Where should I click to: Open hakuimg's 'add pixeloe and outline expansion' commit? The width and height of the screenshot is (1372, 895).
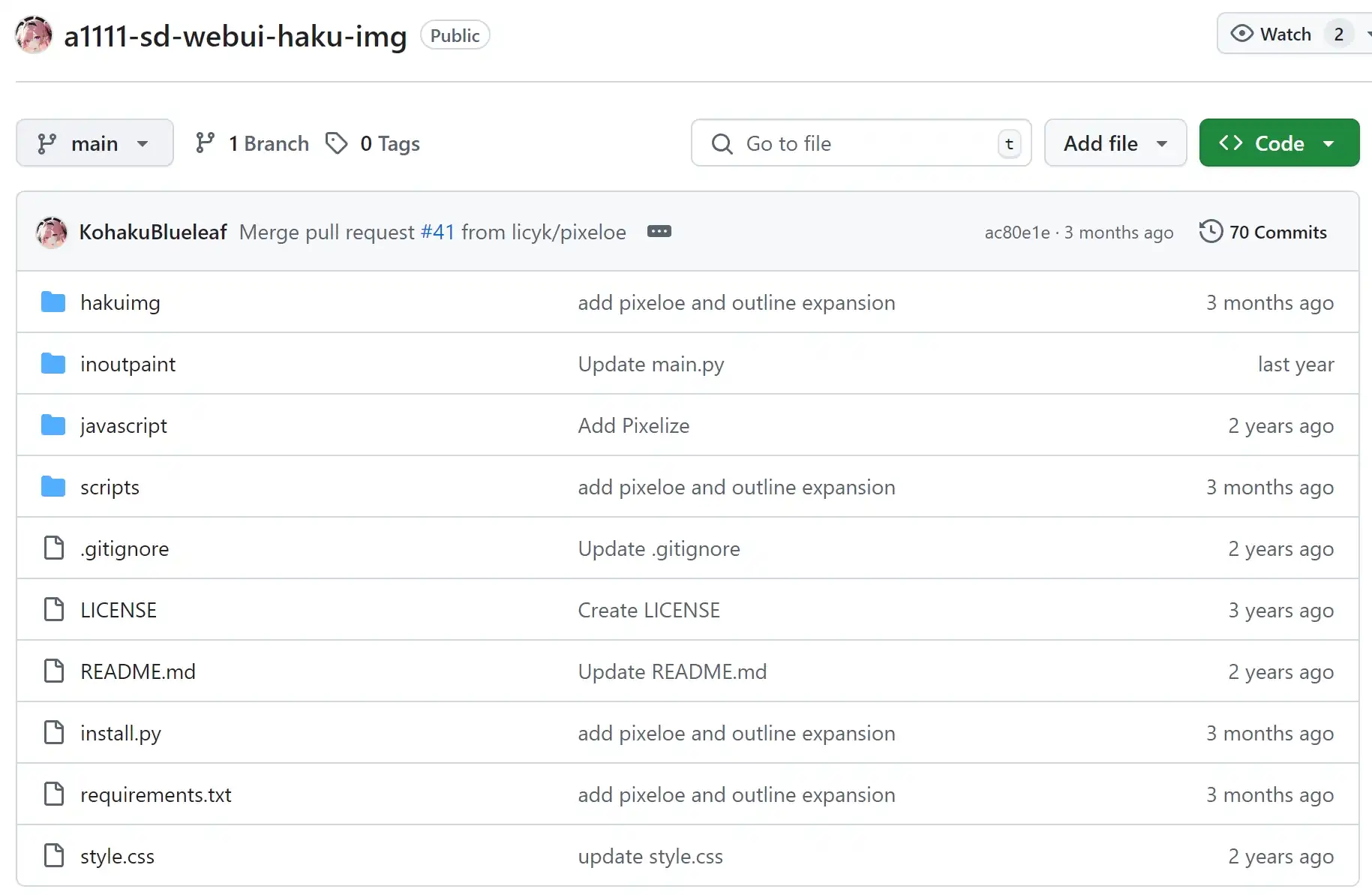coord(737,302)
